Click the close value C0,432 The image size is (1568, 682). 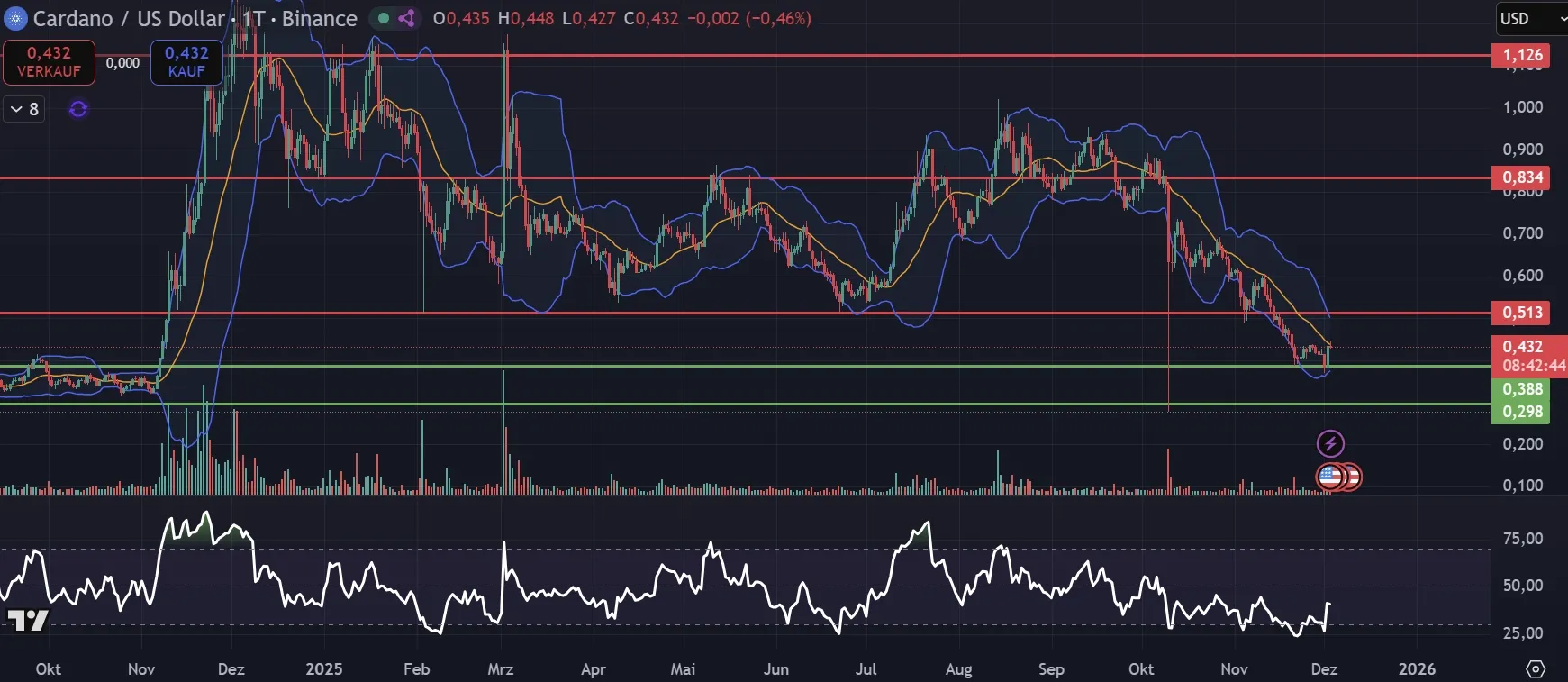pos(651,18)
